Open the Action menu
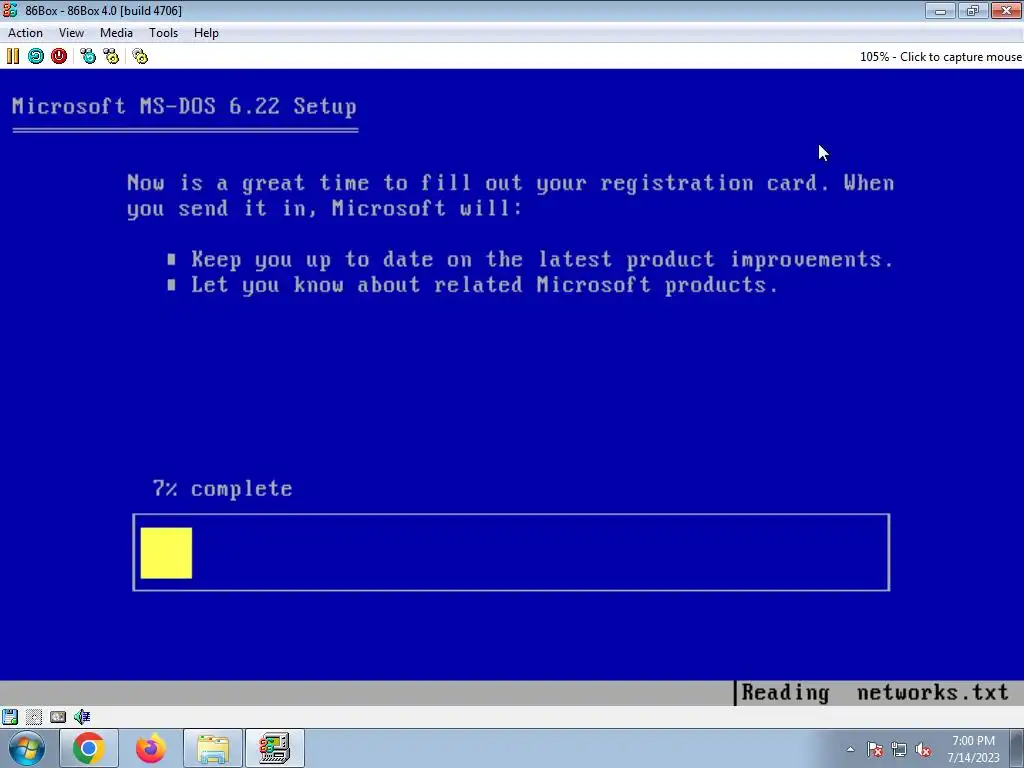Image resolution: width=1024 pixels, height=768 pixels. click(25, 33)
